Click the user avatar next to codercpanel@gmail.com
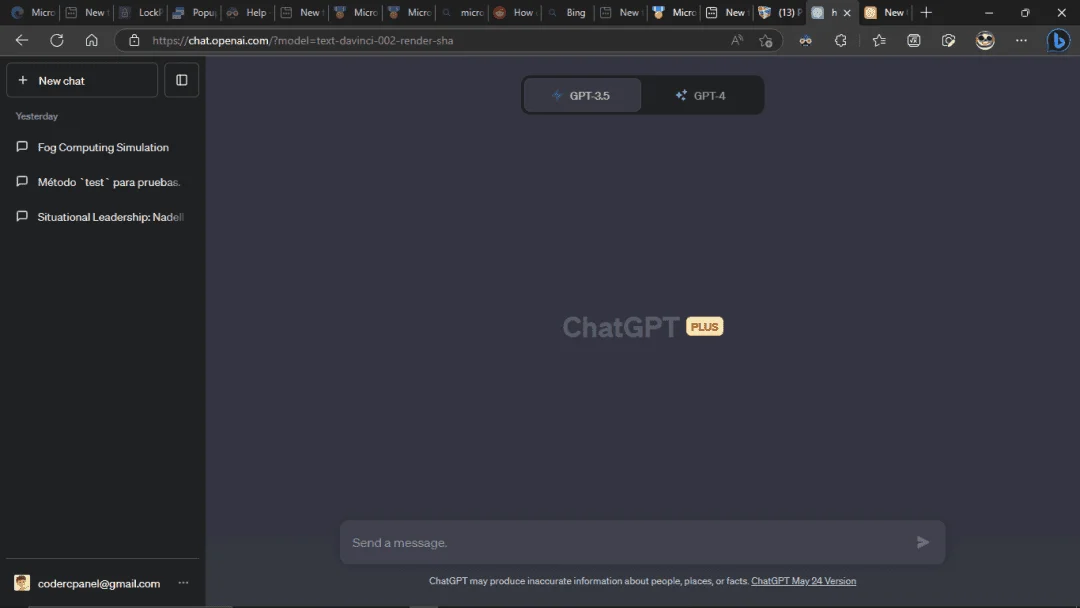The width and height of the screenshot is (1080, 608). click(22, 583)
